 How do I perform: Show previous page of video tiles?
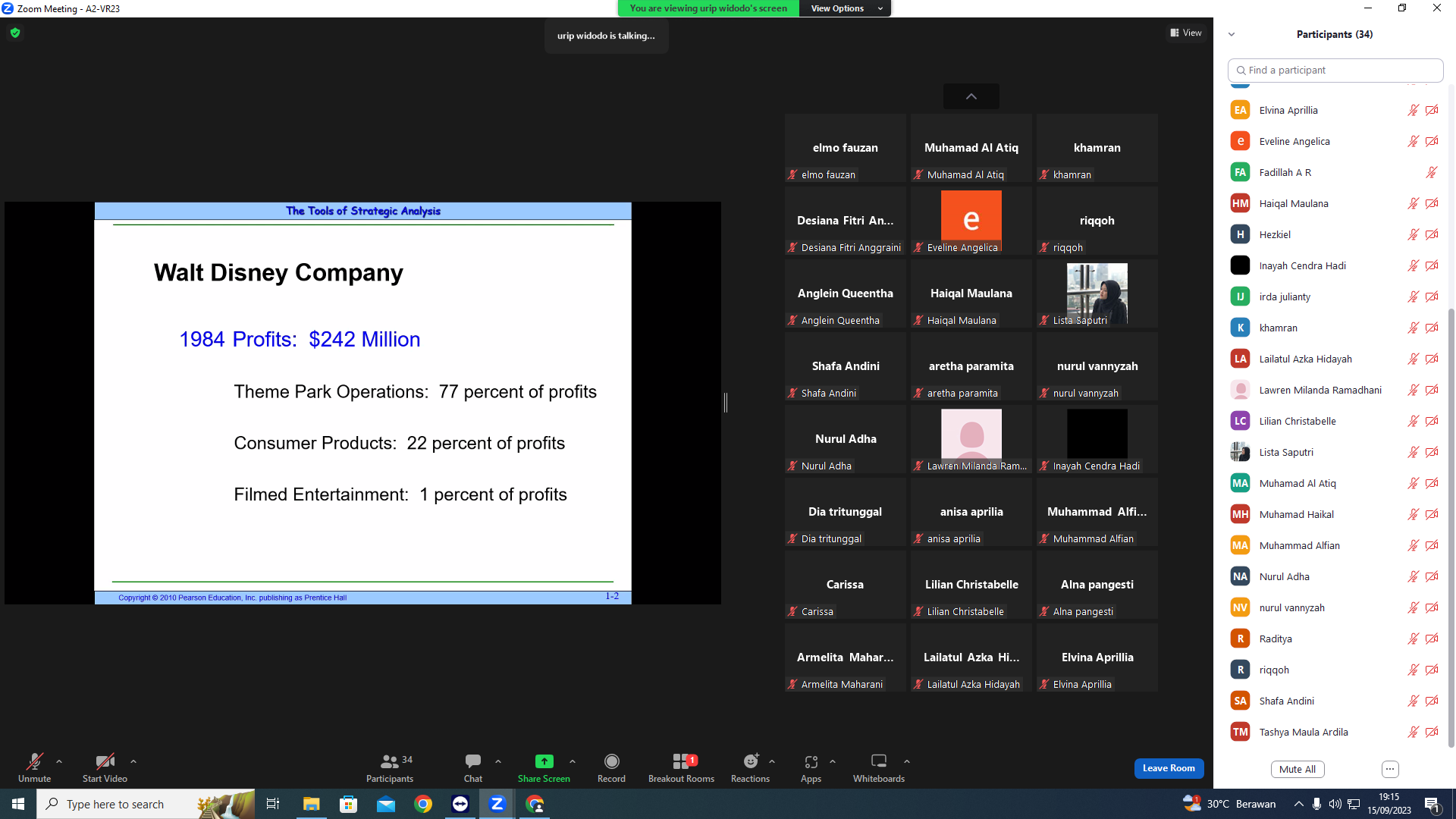tap(971, 96)
